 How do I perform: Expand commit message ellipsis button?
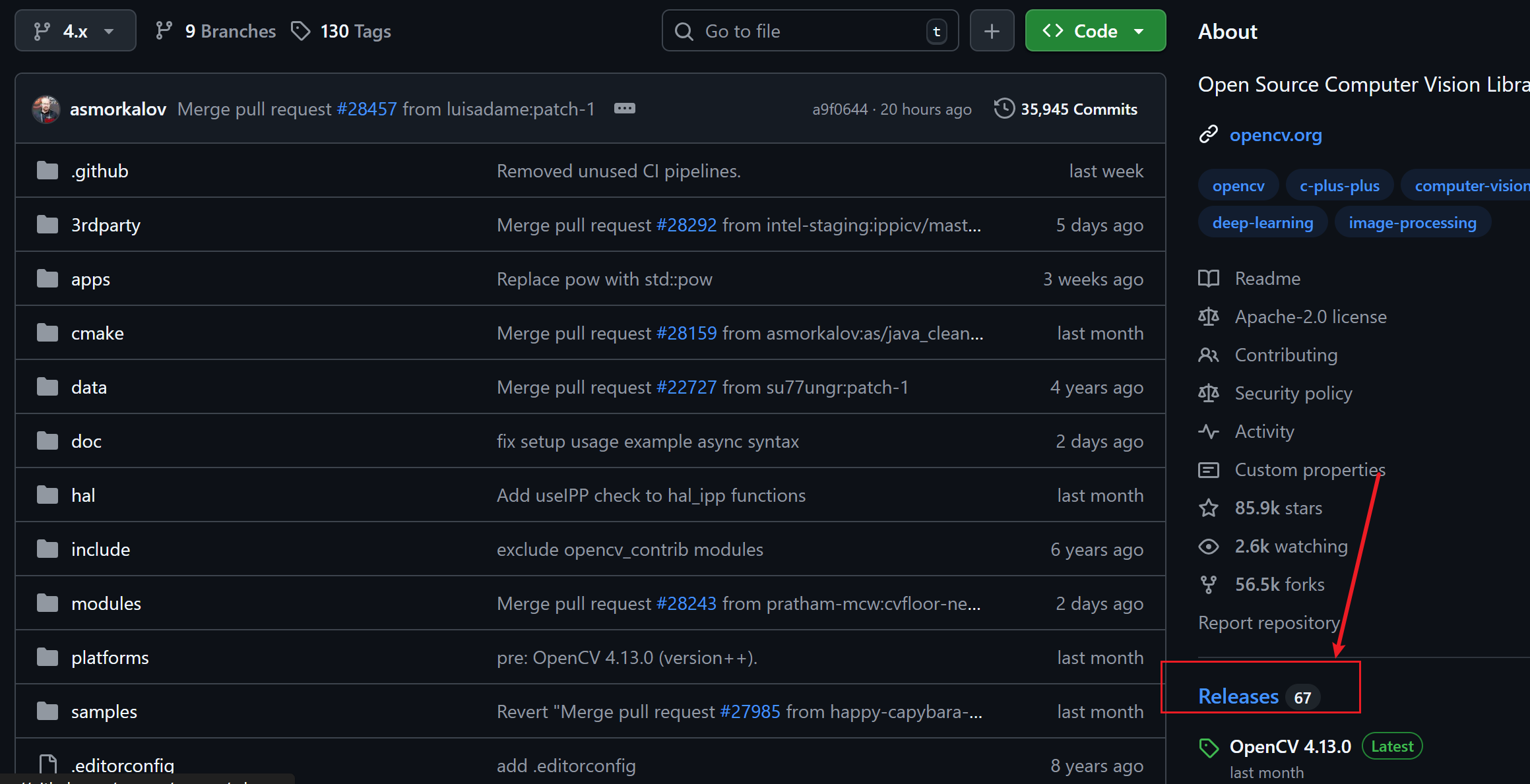(624, 109)
